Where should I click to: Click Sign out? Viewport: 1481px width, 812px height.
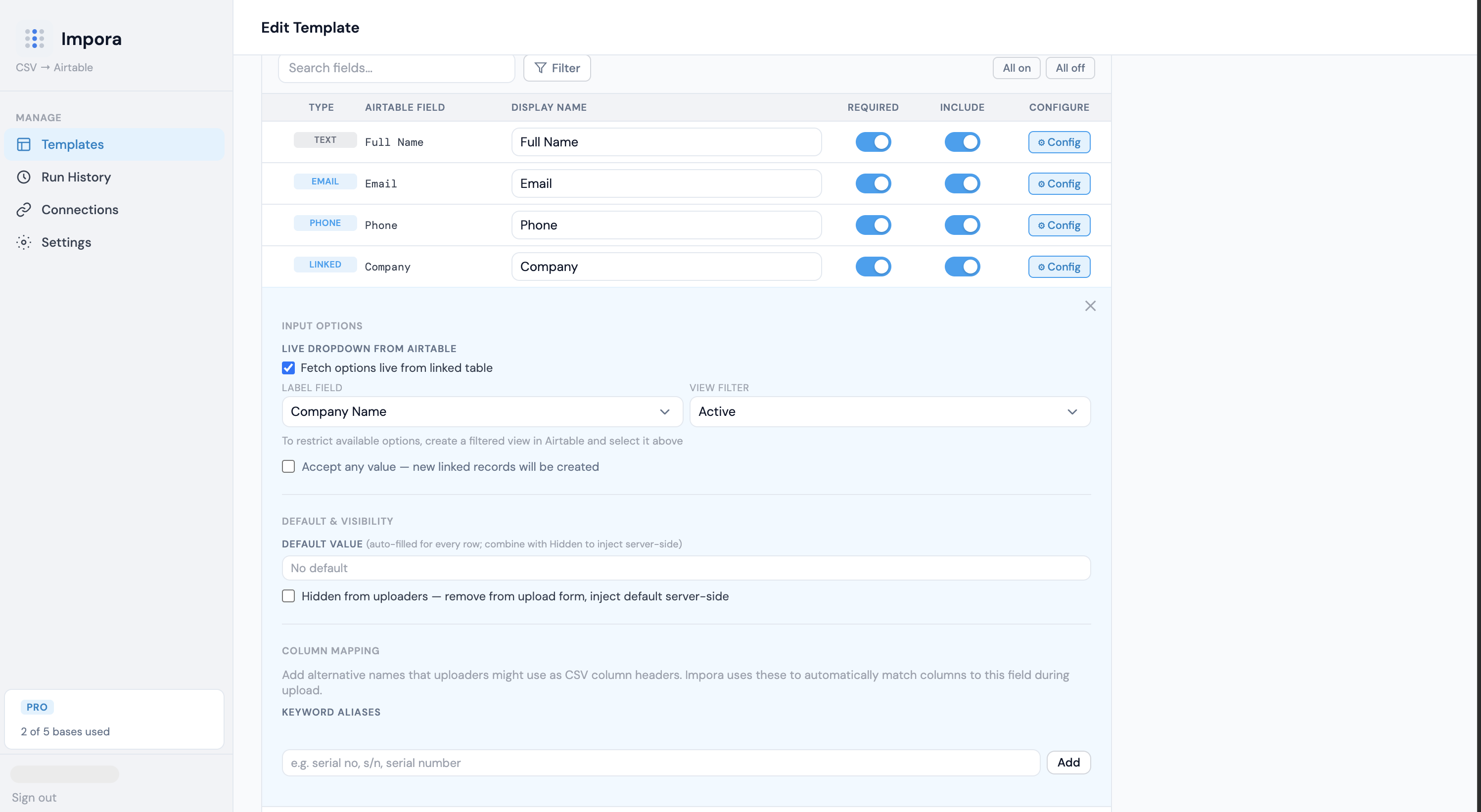(x=34, y=797)
